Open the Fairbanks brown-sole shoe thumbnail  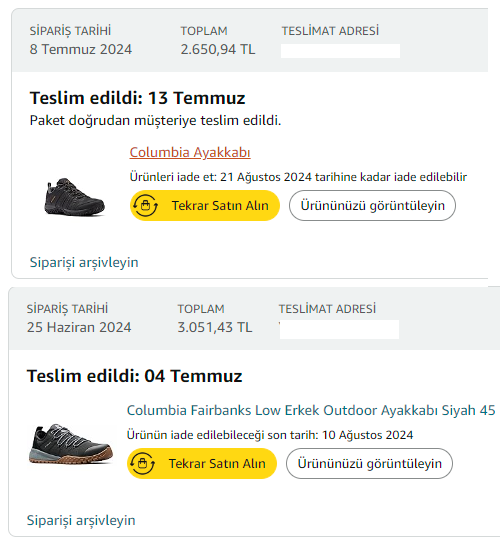tap(71, 444)
